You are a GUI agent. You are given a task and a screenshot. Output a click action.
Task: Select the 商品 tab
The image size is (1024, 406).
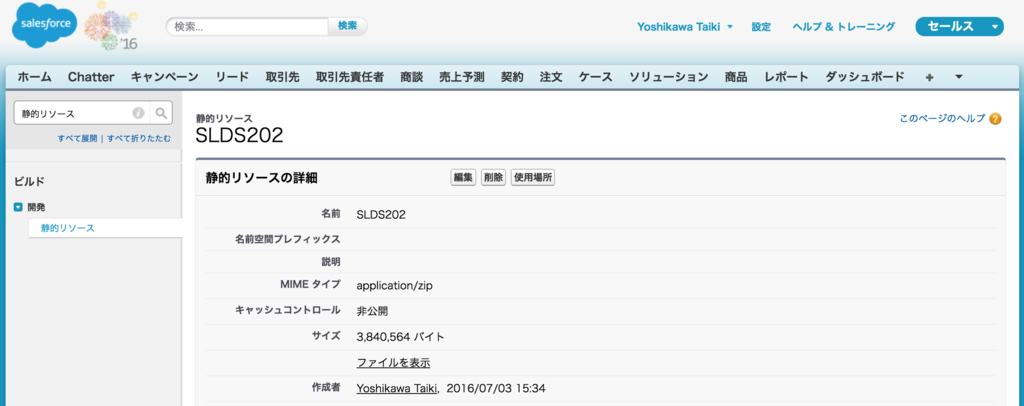tap(736, 77)
